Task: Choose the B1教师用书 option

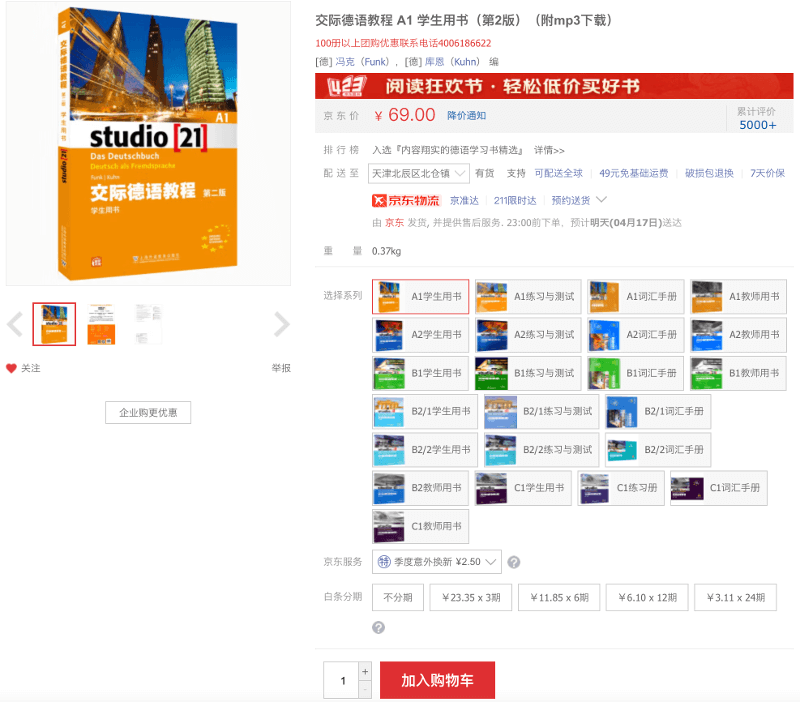Action: pyautogui.click(x=738, y=373)
